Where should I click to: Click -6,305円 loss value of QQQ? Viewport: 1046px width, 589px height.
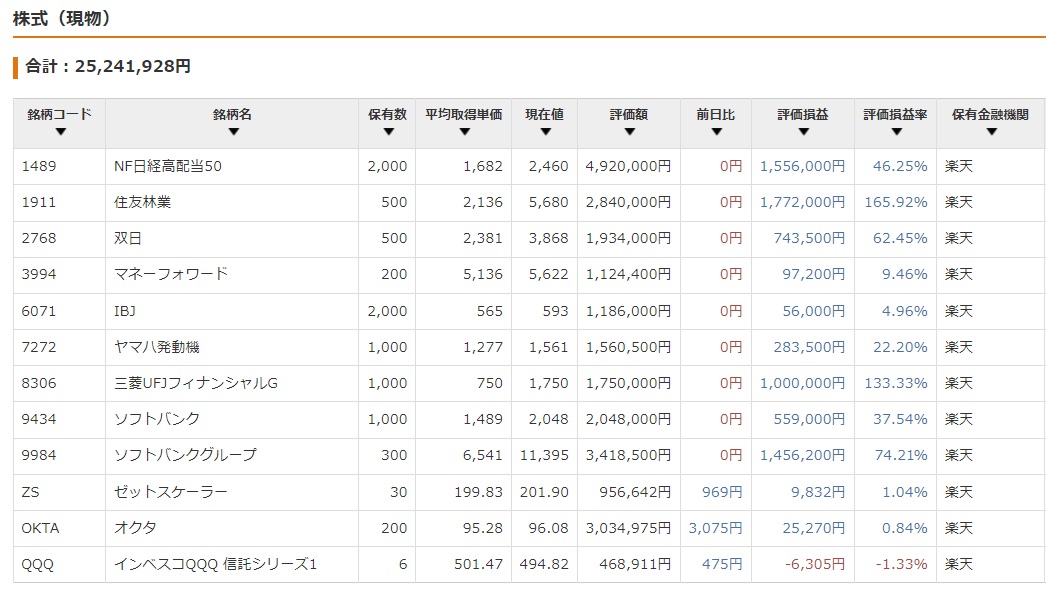815,564
